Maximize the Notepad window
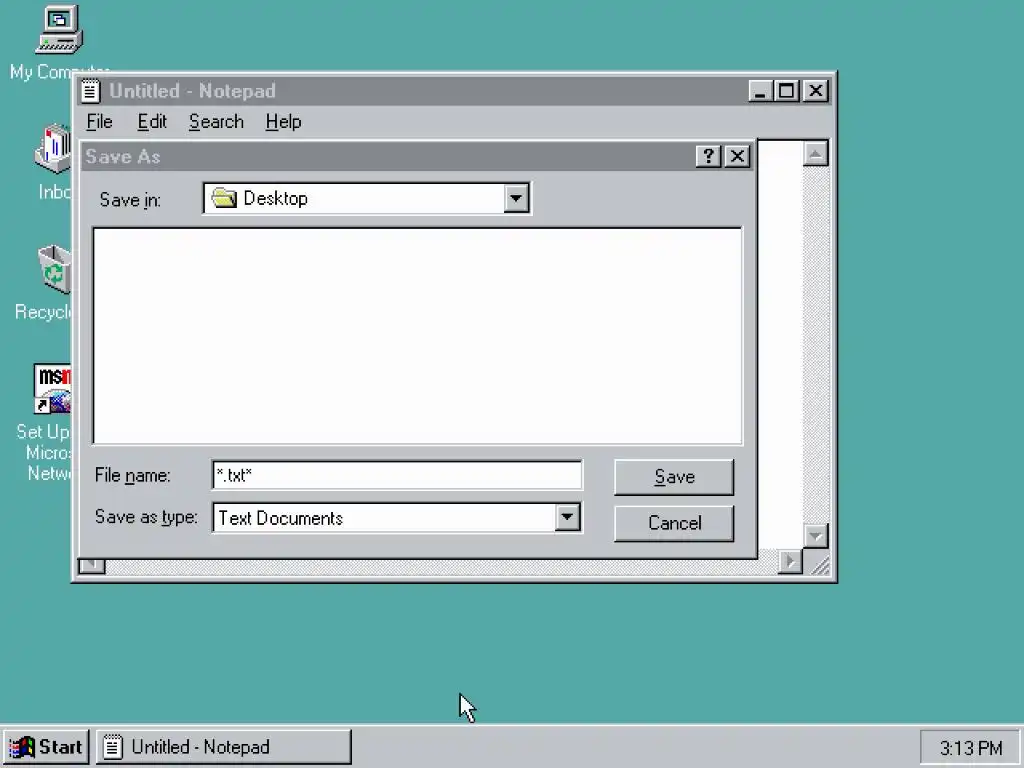 [x=786, y=91]
